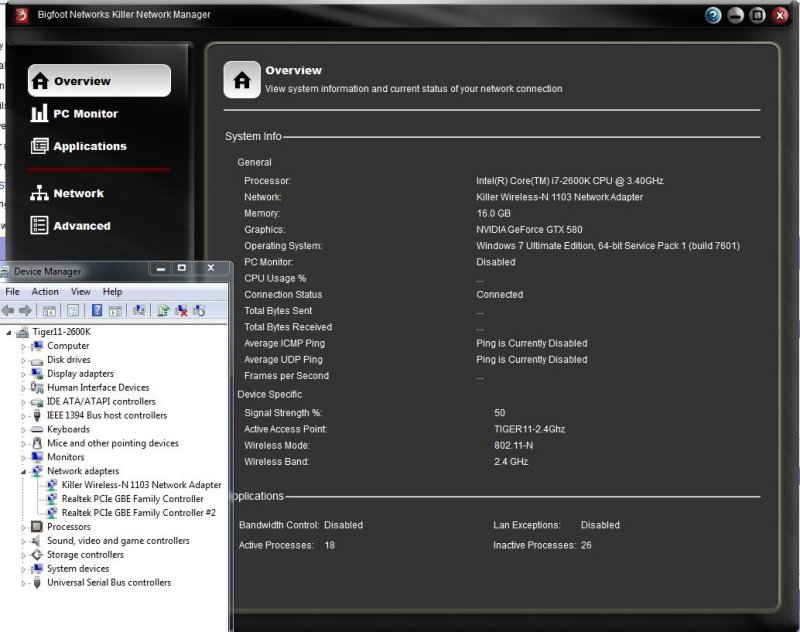This screenshot has height=632, width=800.
Task: Click the Processors category icon
Action: point(37,526)
